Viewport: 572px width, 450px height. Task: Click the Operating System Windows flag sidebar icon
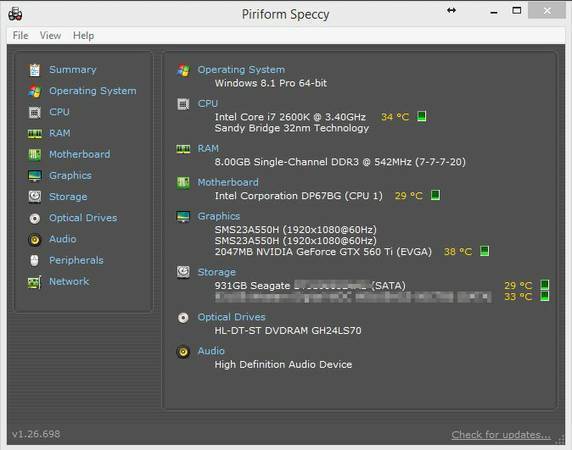tap(35, 91)
